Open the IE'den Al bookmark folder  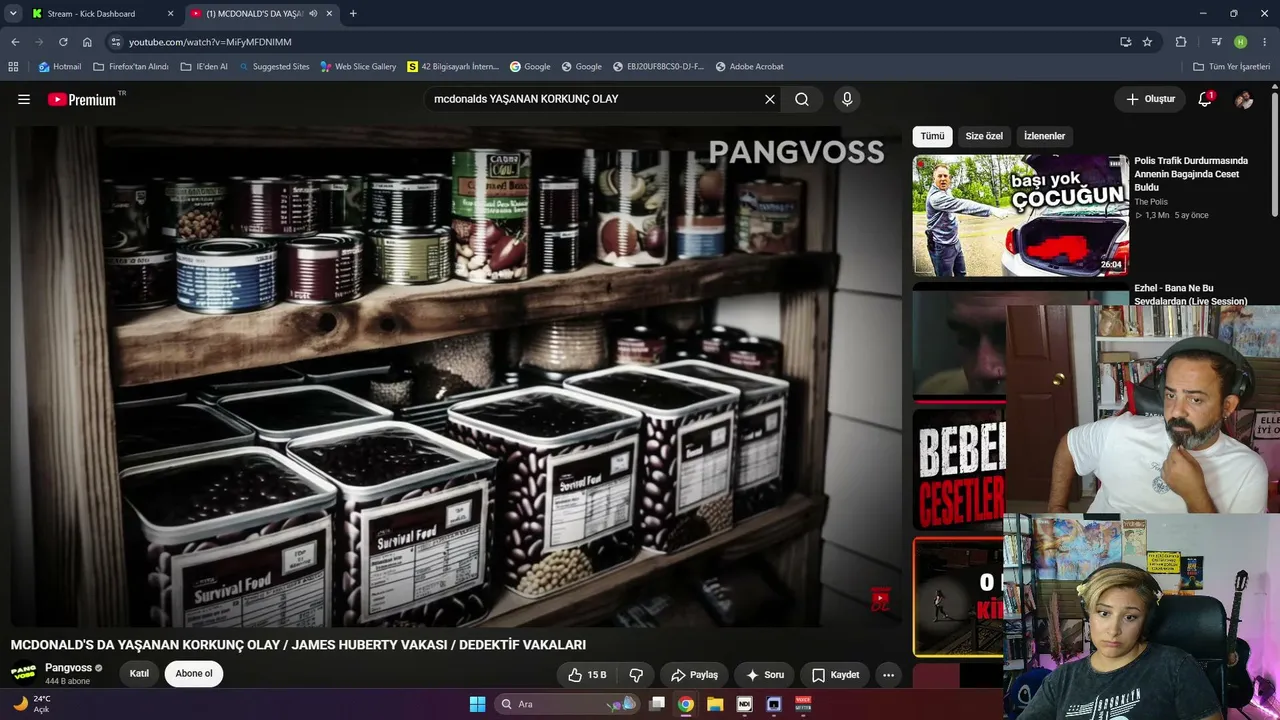click(204, 67)
